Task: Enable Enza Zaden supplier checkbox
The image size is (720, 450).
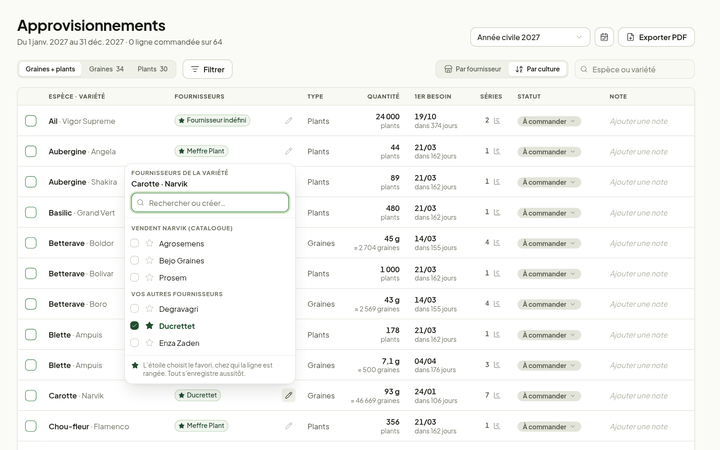Action: (x=135, y=343)
